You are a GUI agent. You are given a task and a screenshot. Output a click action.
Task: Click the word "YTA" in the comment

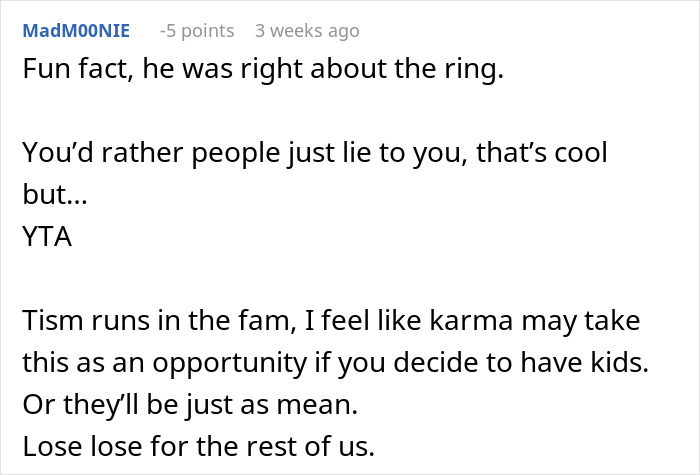(46, 238)
